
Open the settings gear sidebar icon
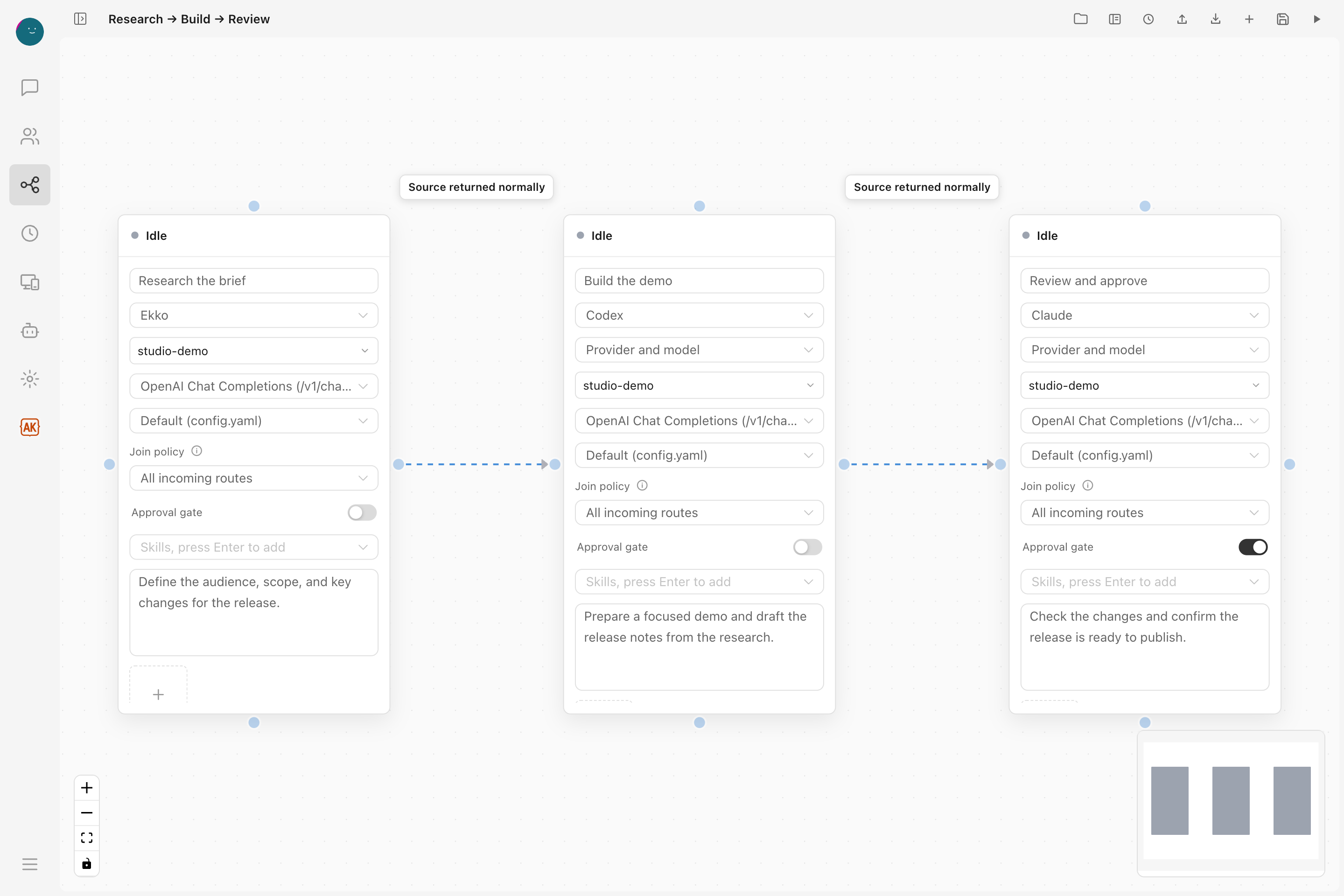click(x=30, y=379)
